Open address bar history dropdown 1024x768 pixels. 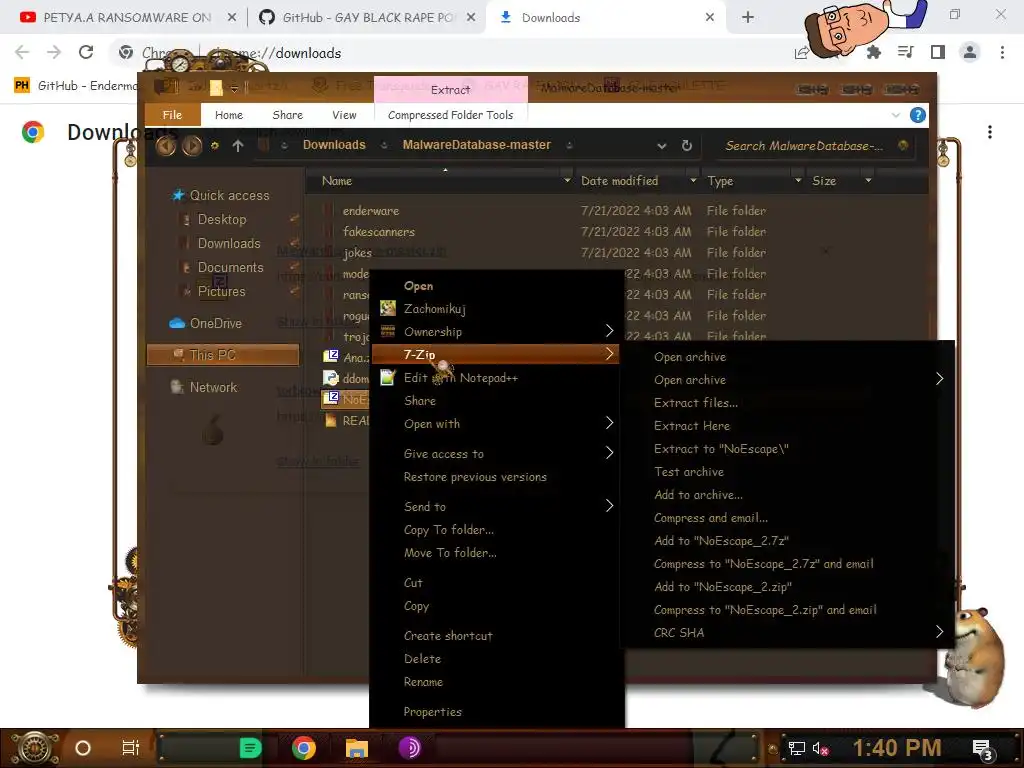pos(662,146)
